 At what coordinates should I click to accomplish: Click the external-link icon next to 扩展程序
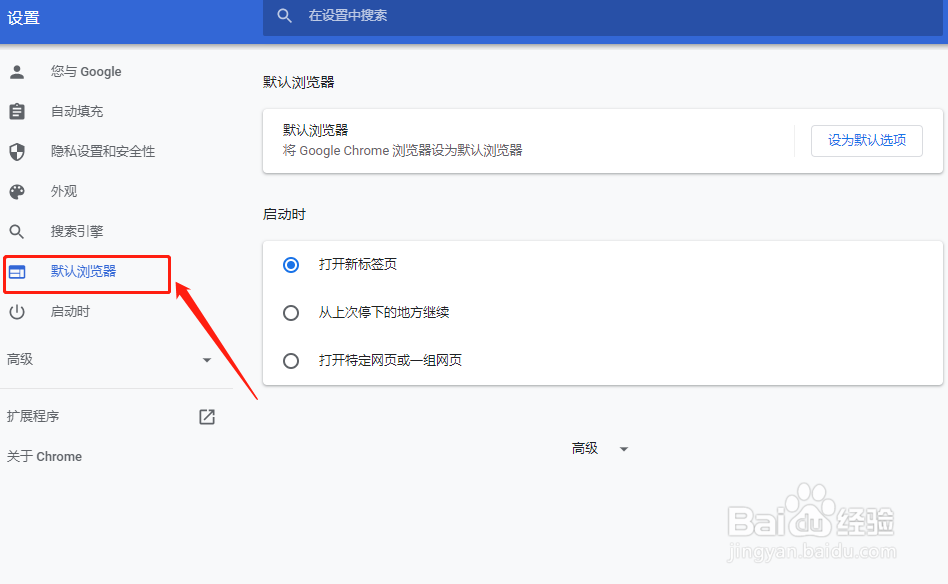coord(207,417)
